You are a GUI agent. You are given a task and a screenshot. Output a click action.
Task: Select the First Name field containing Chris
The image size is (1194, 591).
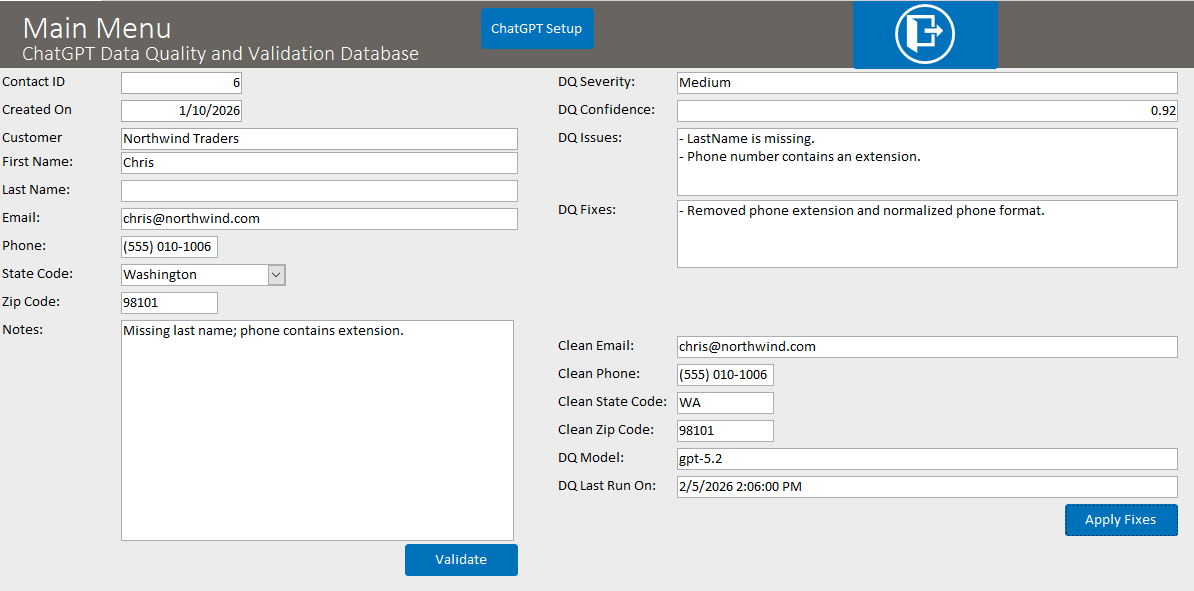pos(319,163)
